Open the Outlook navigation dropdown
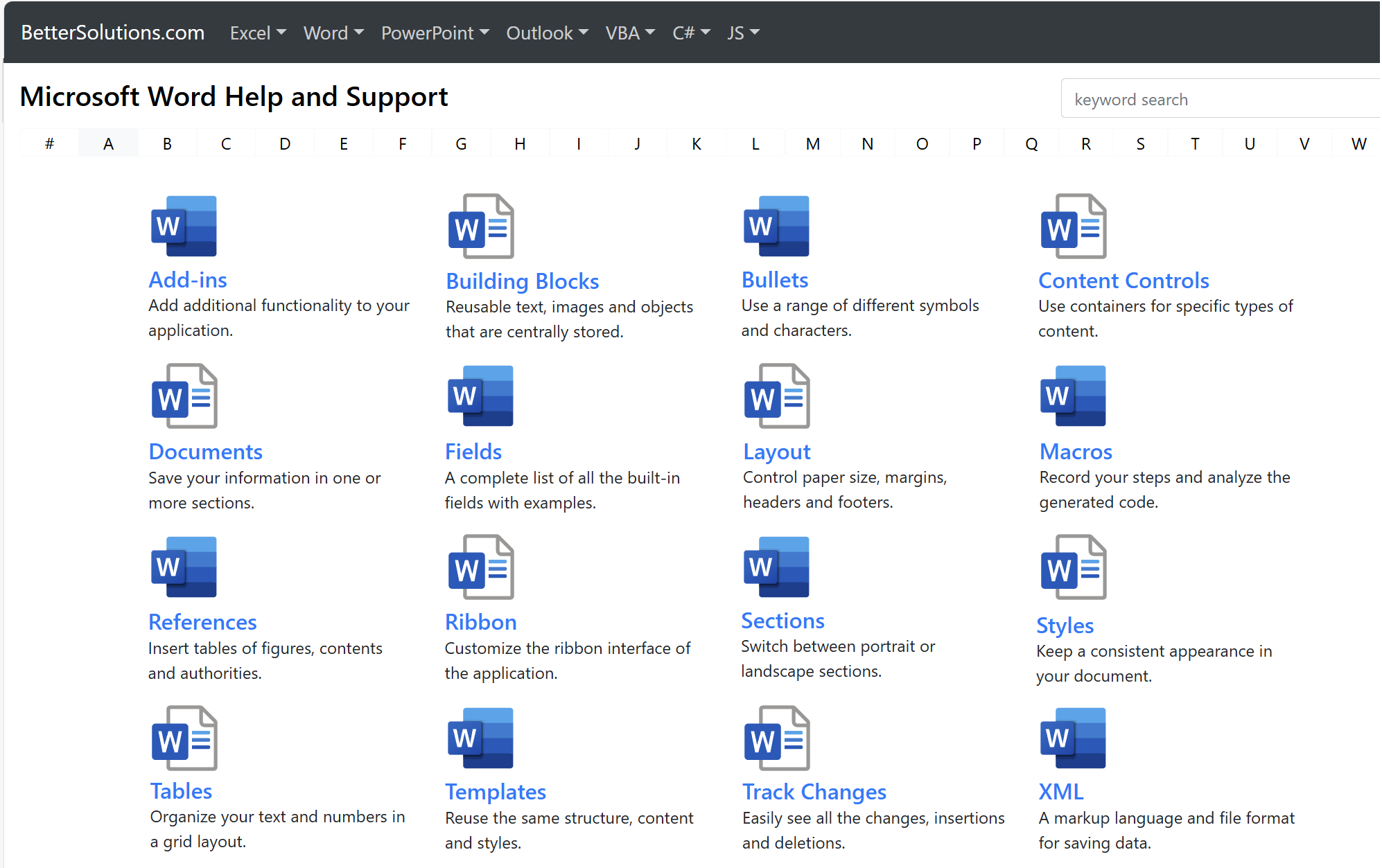The width and height of the screenshot is (1382, 868). tap(547, 33)
